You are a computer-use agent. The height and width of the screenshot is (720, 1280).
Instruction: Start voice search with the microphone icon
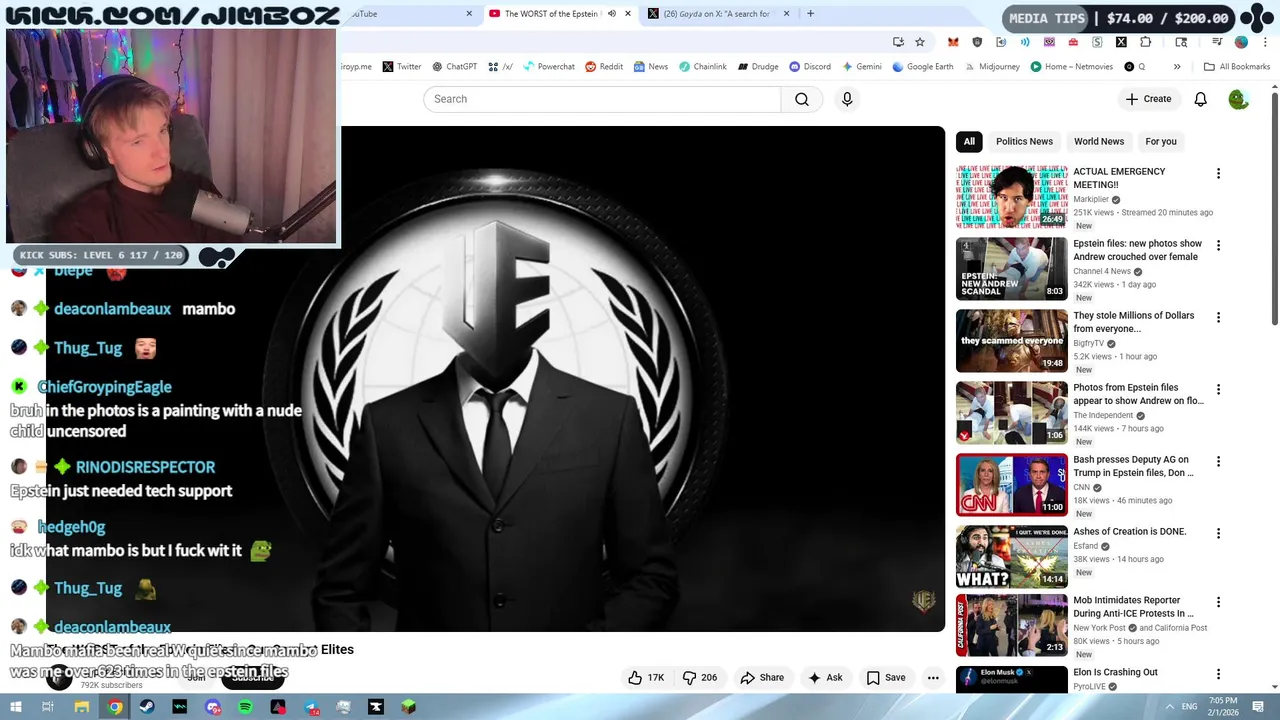click(847, 99)
